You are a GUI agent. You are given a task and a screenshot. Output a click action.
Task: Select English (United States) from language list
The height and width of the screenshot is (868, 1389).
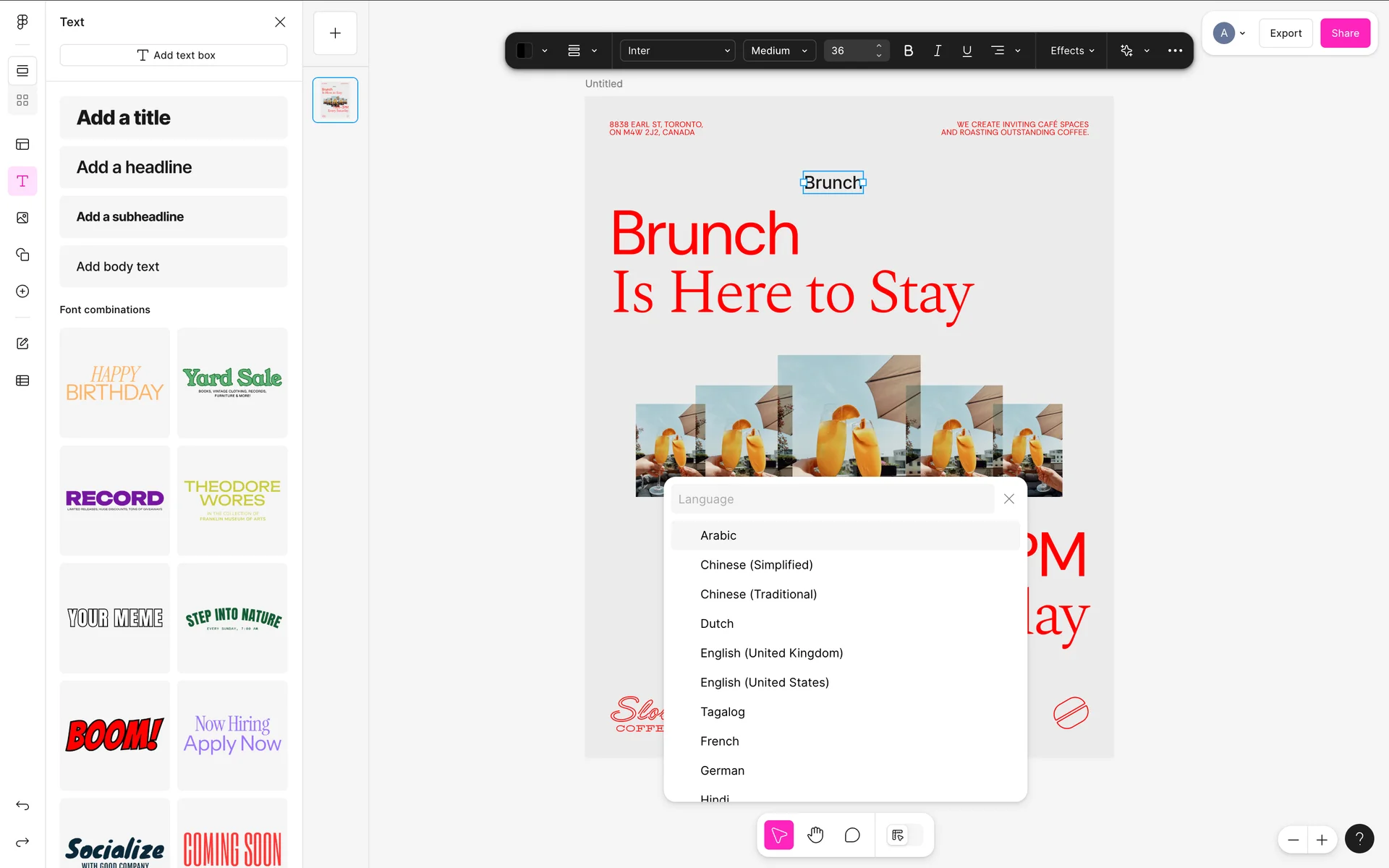pyautogui.click(x=764, y=682)
